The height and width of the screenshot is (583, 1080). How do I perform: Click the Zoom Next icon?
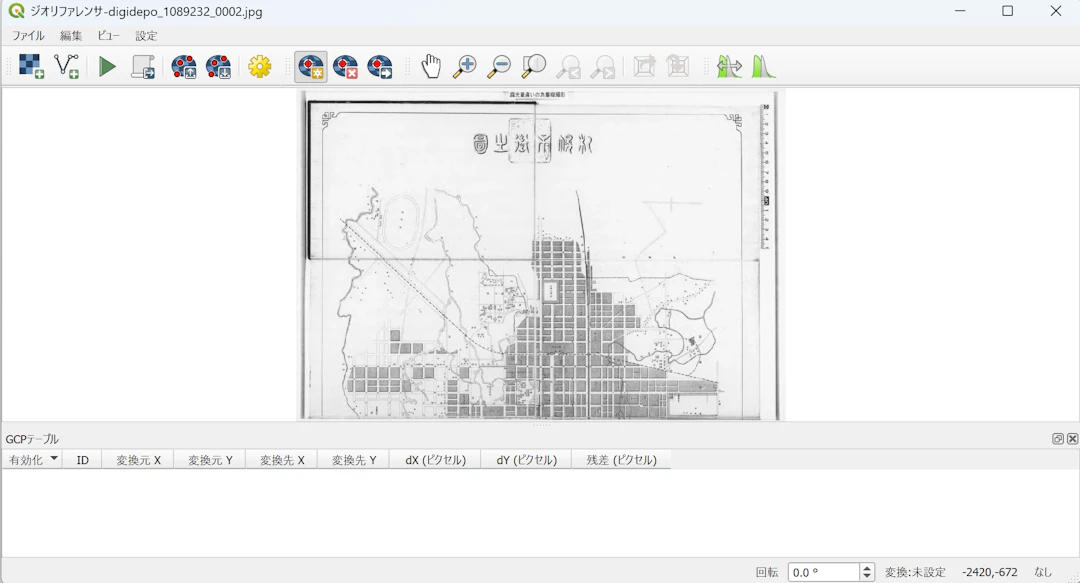603,66
